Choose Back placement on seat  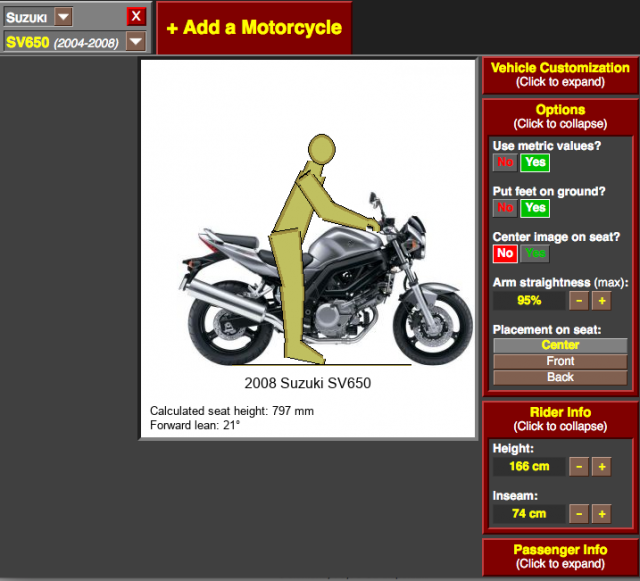560,377
